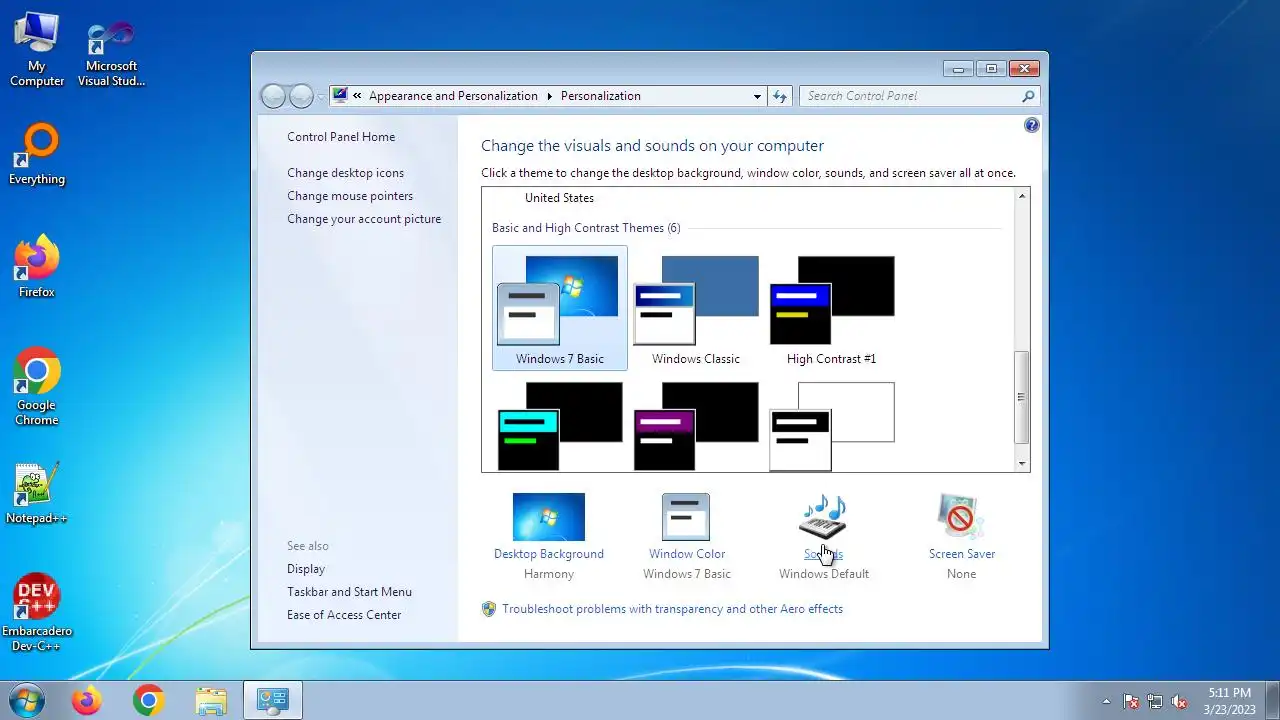Image resolution: width=1280 pixels, height=720 pixels.
Task: Click the Control Panel taskbar button
Action: [x=272, y=700]
